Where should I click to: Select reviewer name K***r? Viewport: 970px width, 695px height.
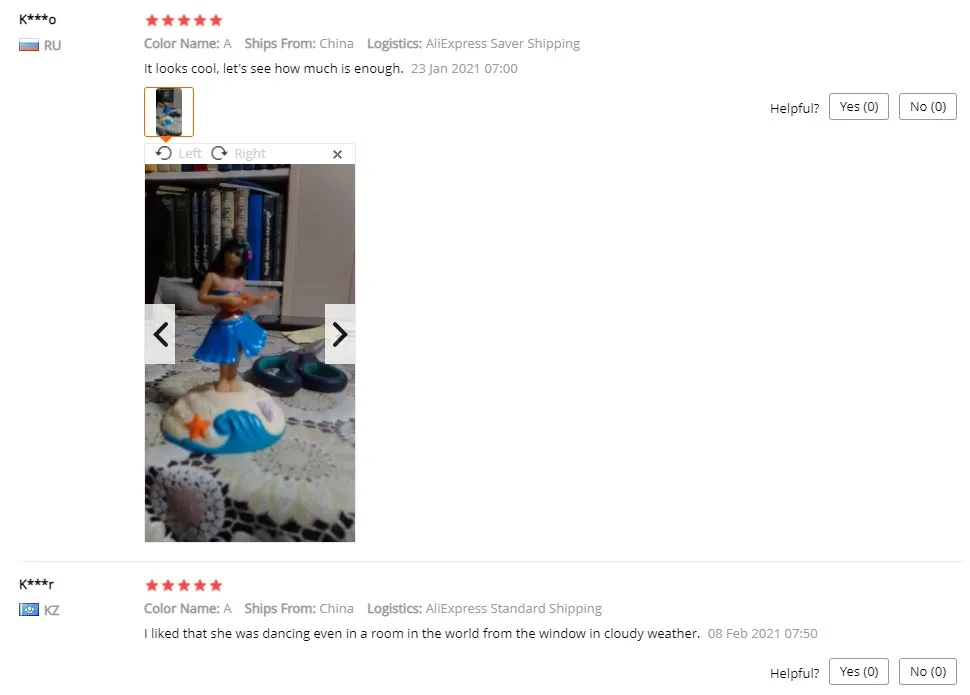click(36, 584)
